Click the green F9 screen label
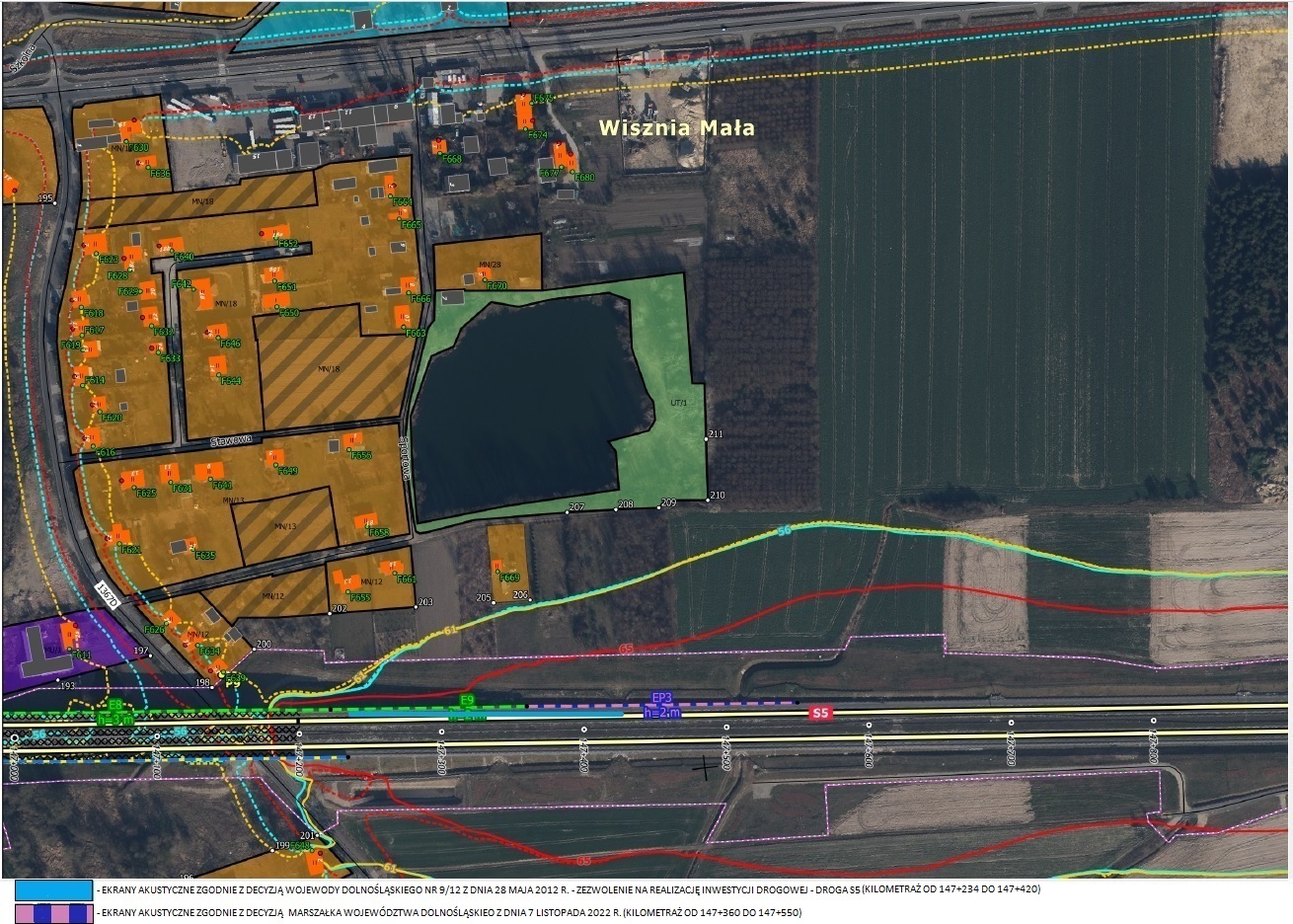Viewport: 1293px width, 924px height. pyautogui.click(x=468, y=699)
